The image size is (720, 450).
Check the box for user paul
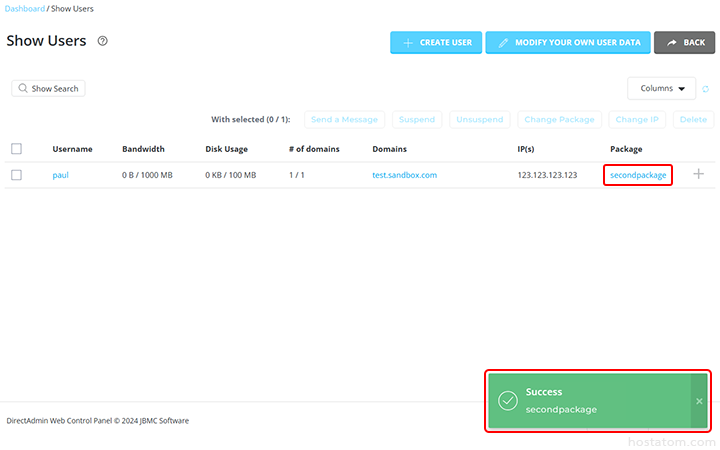click(16, 175)
